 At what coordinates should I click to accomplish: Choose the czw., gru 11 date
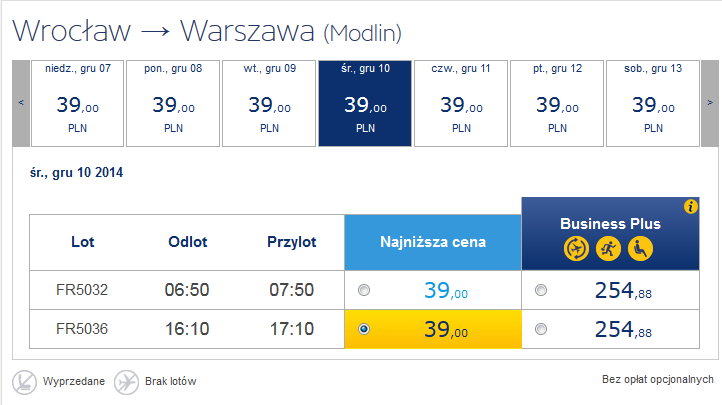(x=461, y=103)
